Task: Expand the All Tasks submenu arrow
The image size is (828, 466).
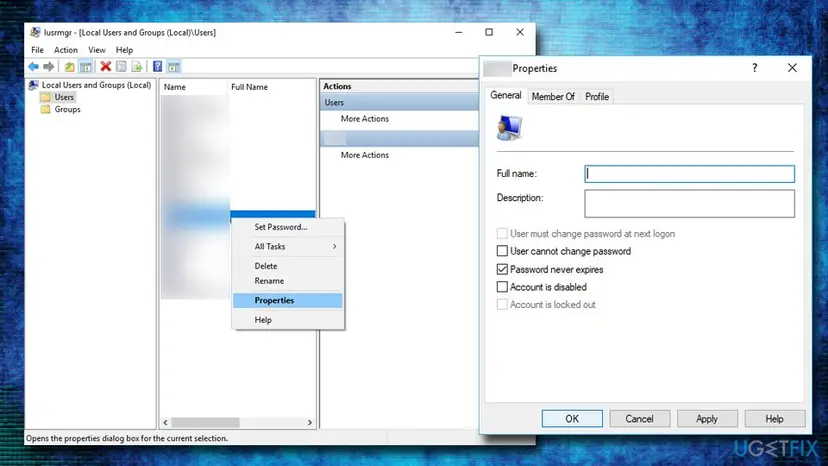Action: (334, 247)
